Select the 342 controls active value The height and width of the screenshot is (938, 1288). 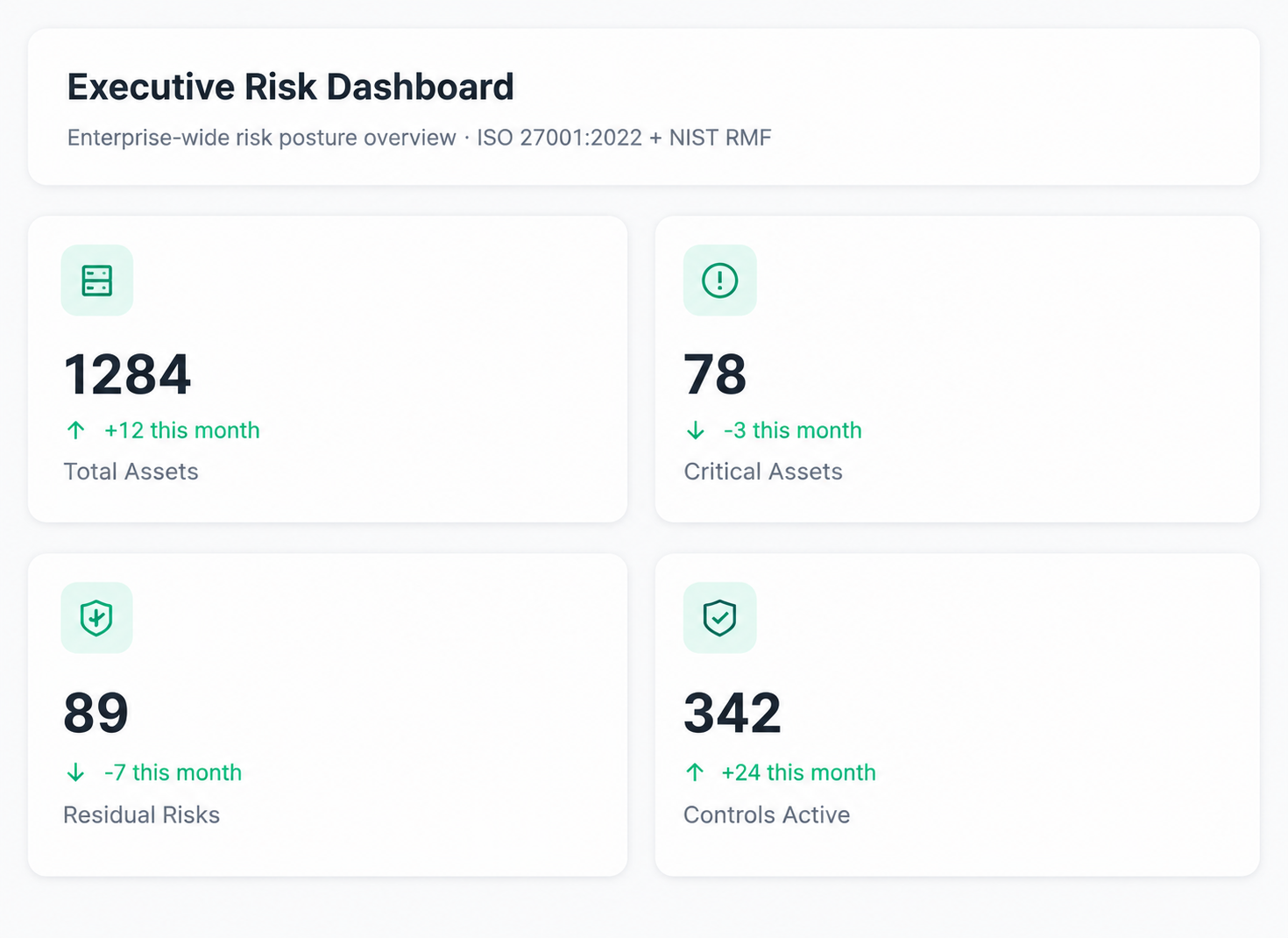[x=732, y=712]
